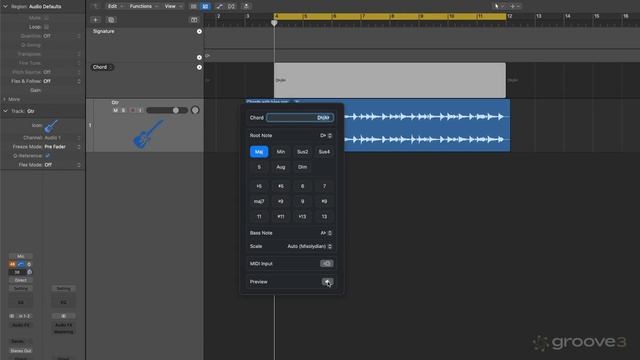Click add button below Signature track
Screen dimensions: 640x360
coord(199,58)
